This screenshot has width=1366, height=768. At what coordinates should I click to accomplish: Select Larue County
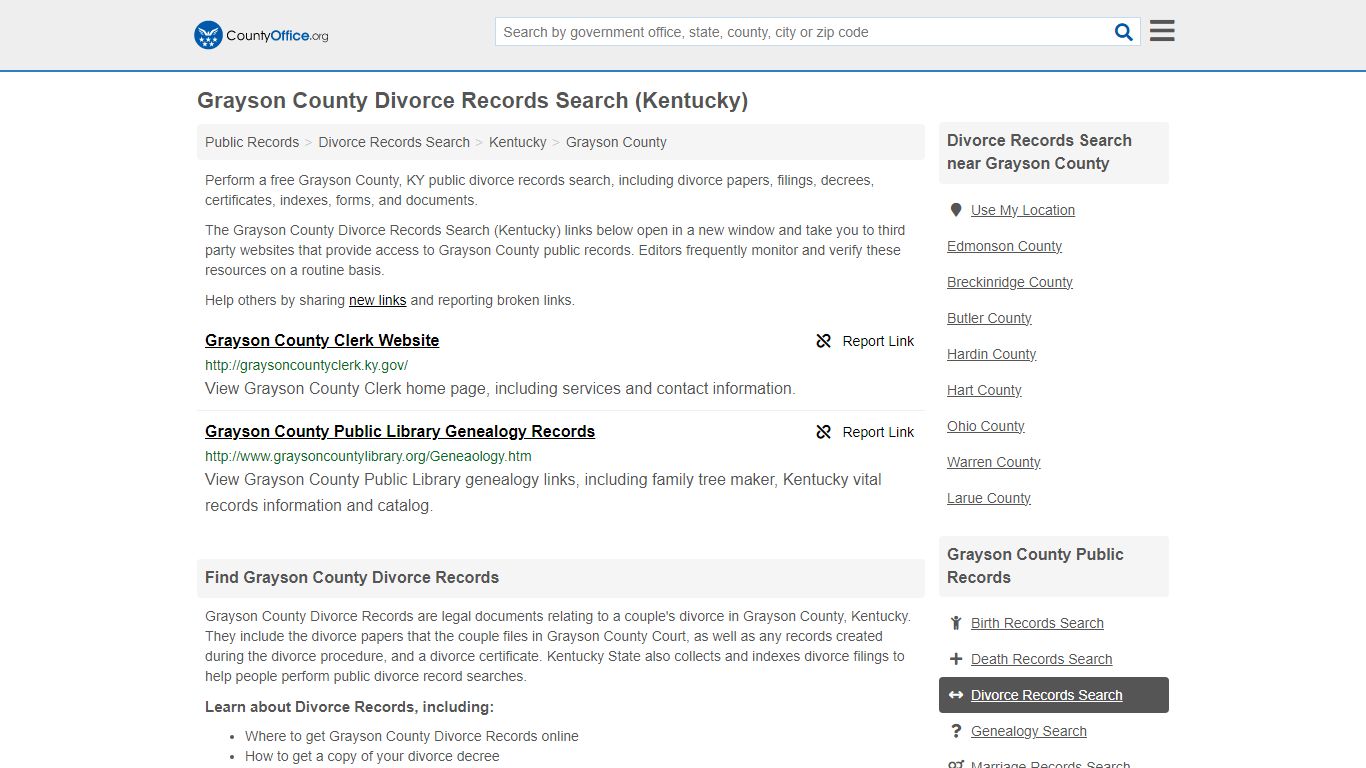[x=989, y=498]
